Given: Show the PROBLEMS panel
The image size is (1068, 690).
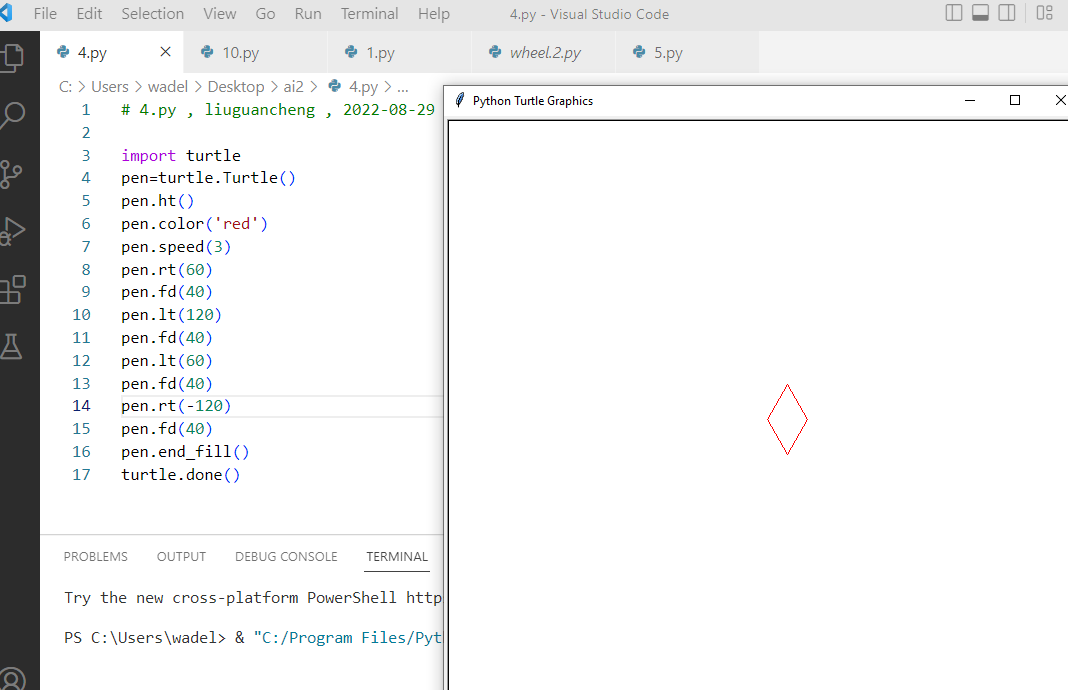Looking at the screenshot, I should (95, 557).
